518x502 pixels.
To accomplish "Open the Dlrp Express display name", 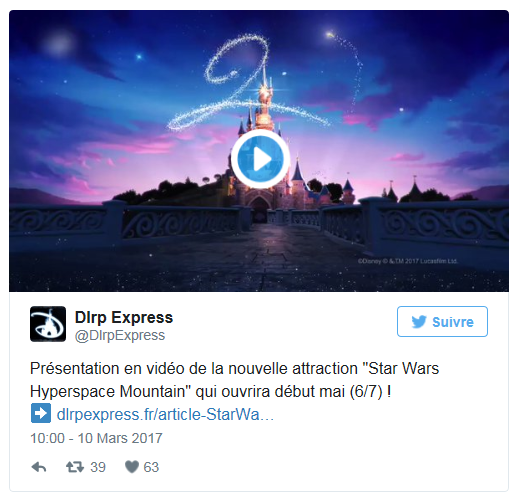I will pyautogui.click(x=124, y=317).
